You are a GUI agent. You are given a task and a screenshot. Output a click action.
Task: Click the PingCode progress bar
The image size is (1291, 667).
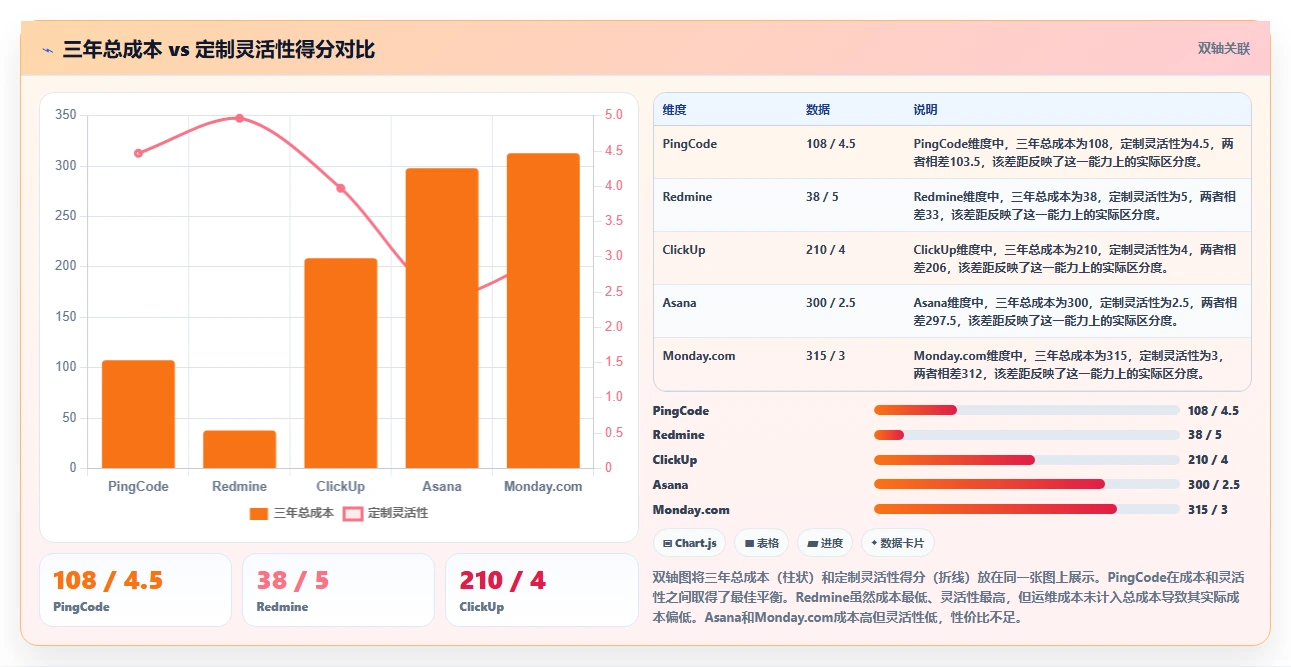(x=1026, y=410)
